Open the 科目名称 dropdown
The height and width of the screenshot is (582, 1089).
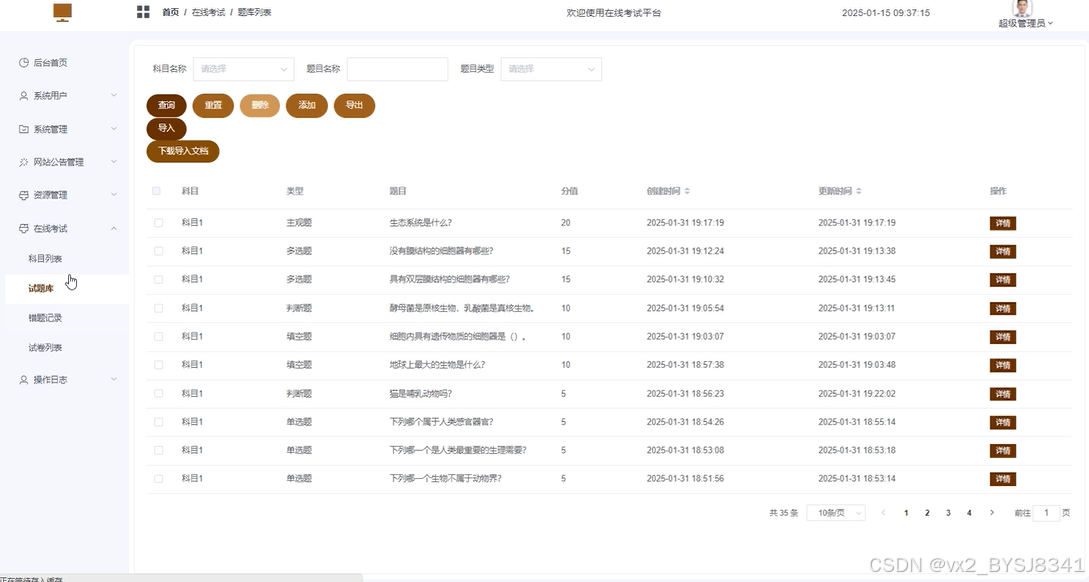pyautogui.click(x=244, y=69)
